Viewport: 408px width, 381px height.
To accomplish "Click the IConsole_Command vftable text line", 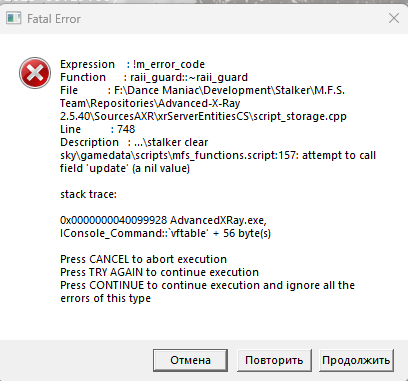I will [x=165, y=233].
